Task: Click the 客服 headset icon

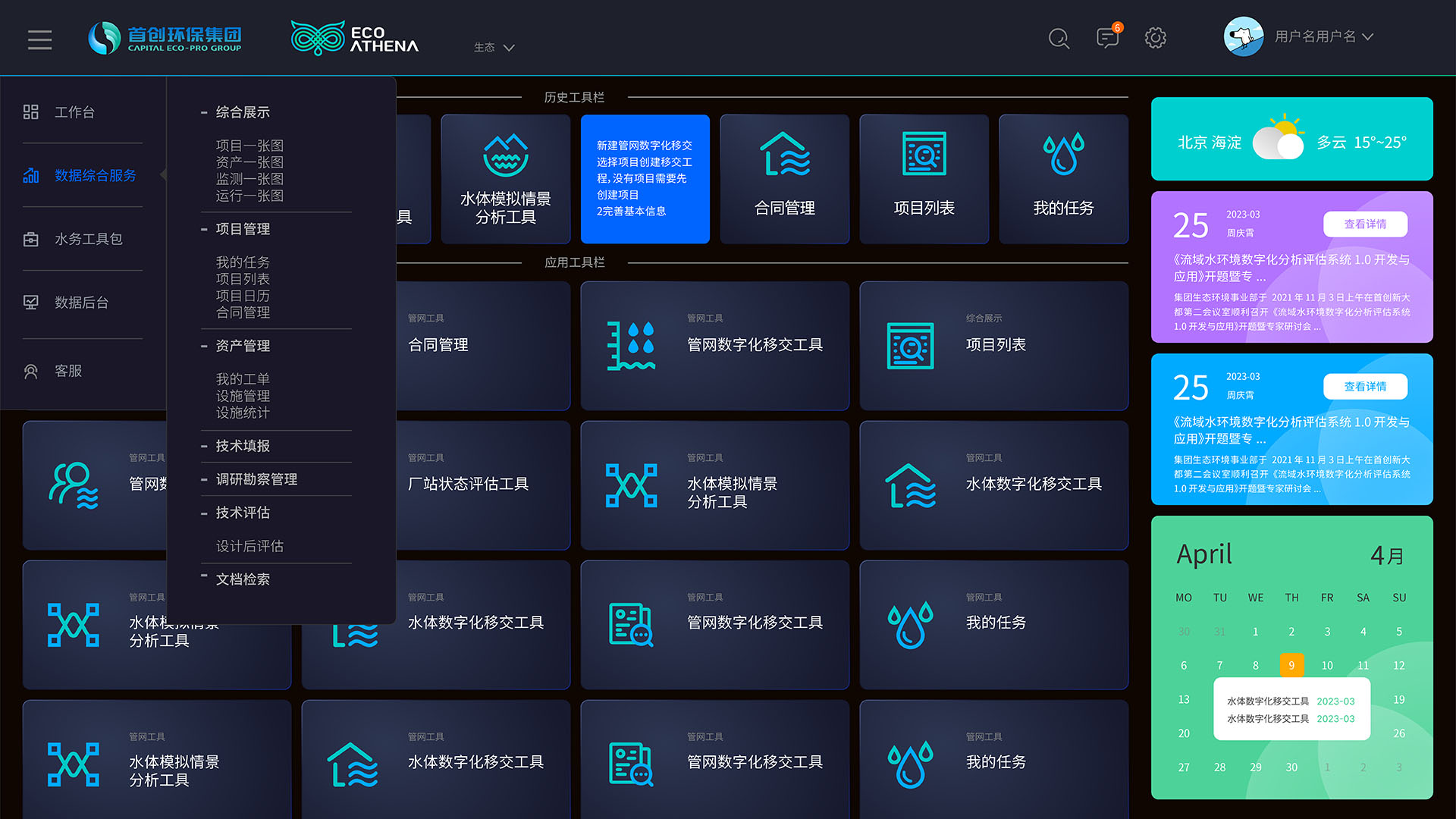Action: tap(31, 372)
